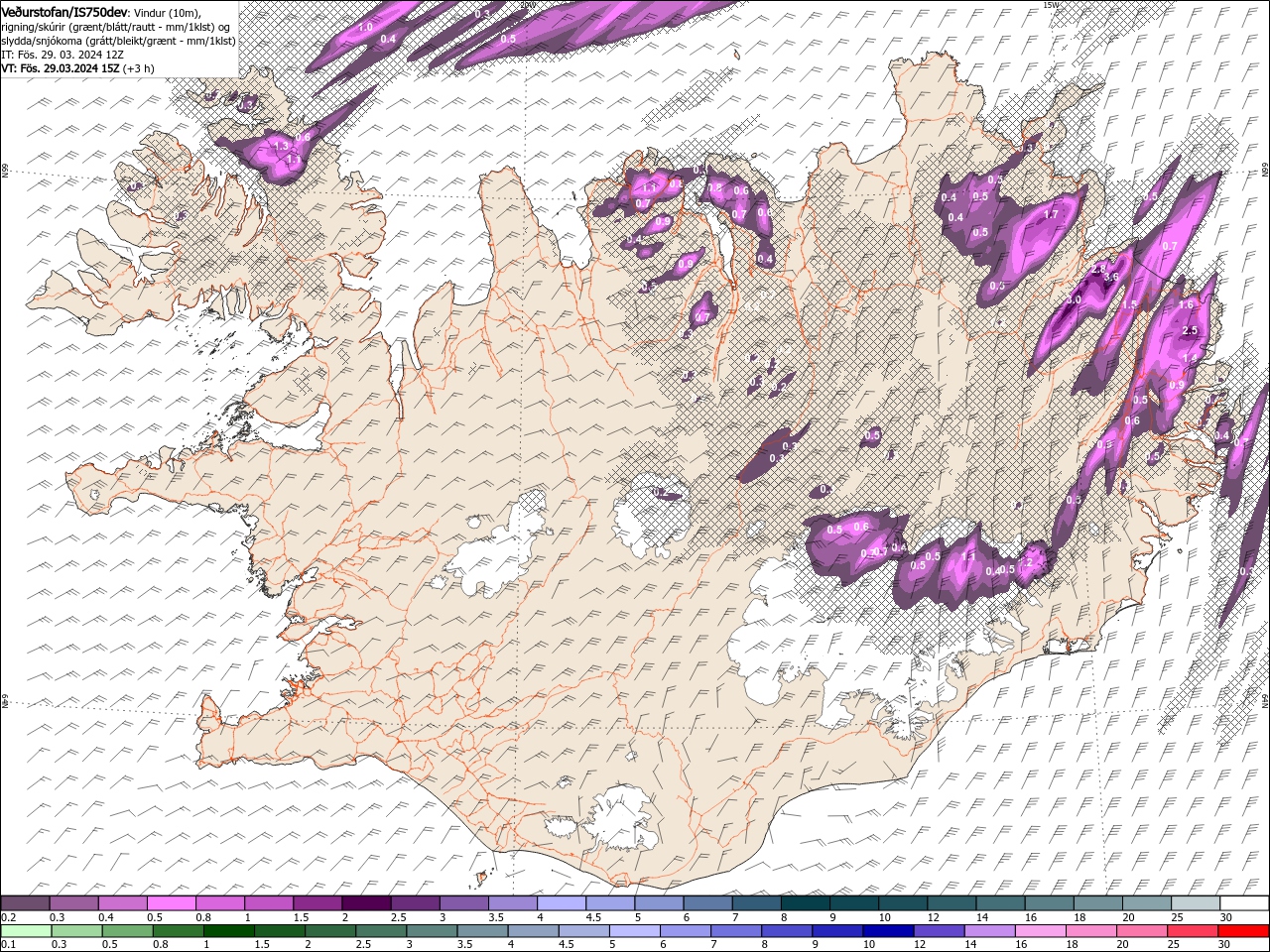
Task: Select the light purple 14 rain-scale swatch
Action: coord(988,931)
